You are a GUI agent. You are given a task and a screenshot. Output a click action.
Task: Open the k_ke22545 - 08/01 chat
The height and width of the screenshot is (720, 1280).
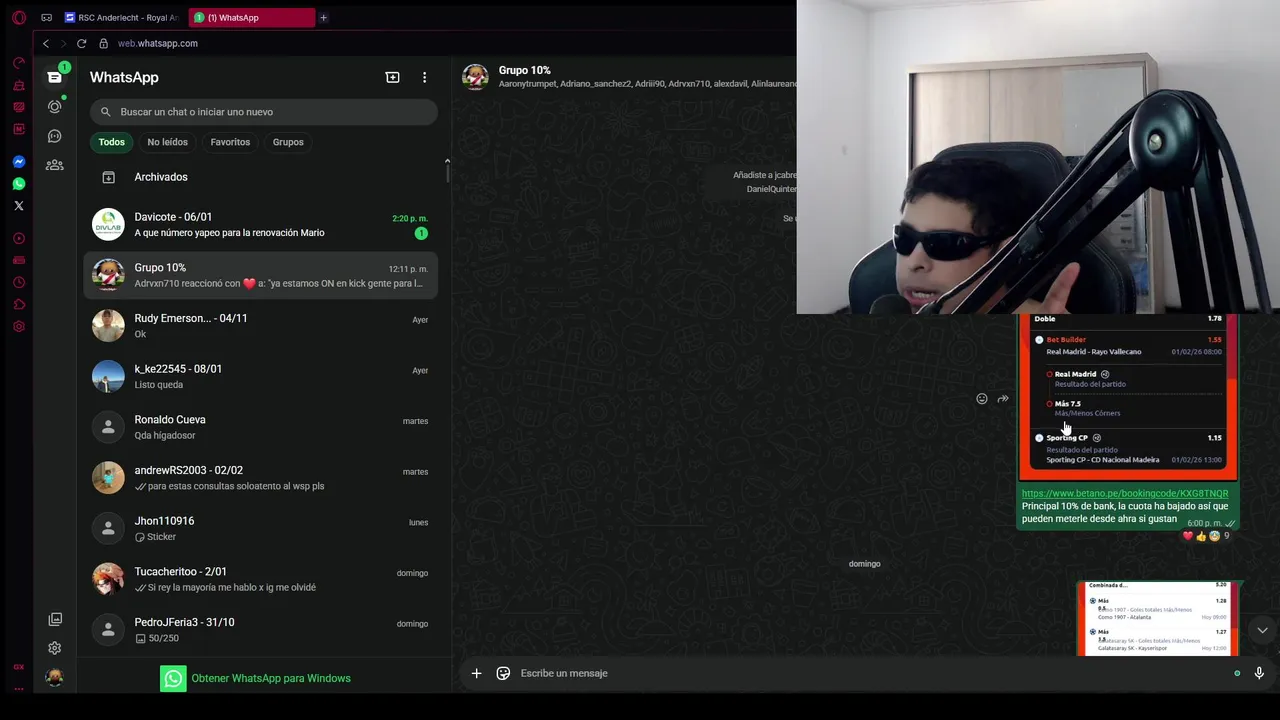pyautogui.click(x=260, y=377)
